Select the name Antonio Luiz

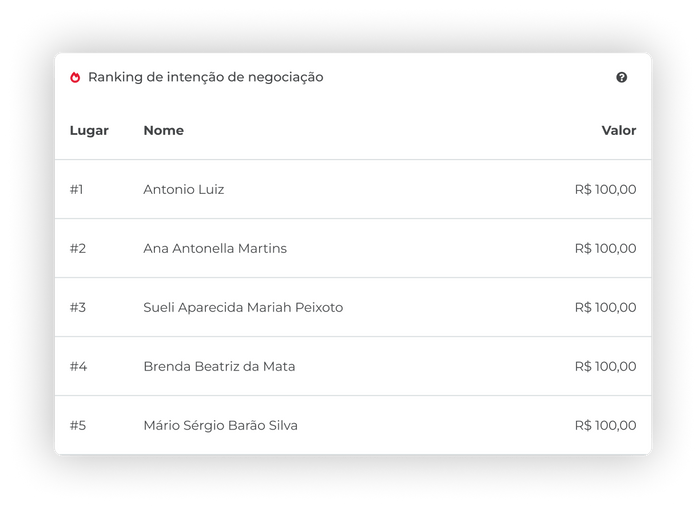pyautogui.click(x=183, y=189)
